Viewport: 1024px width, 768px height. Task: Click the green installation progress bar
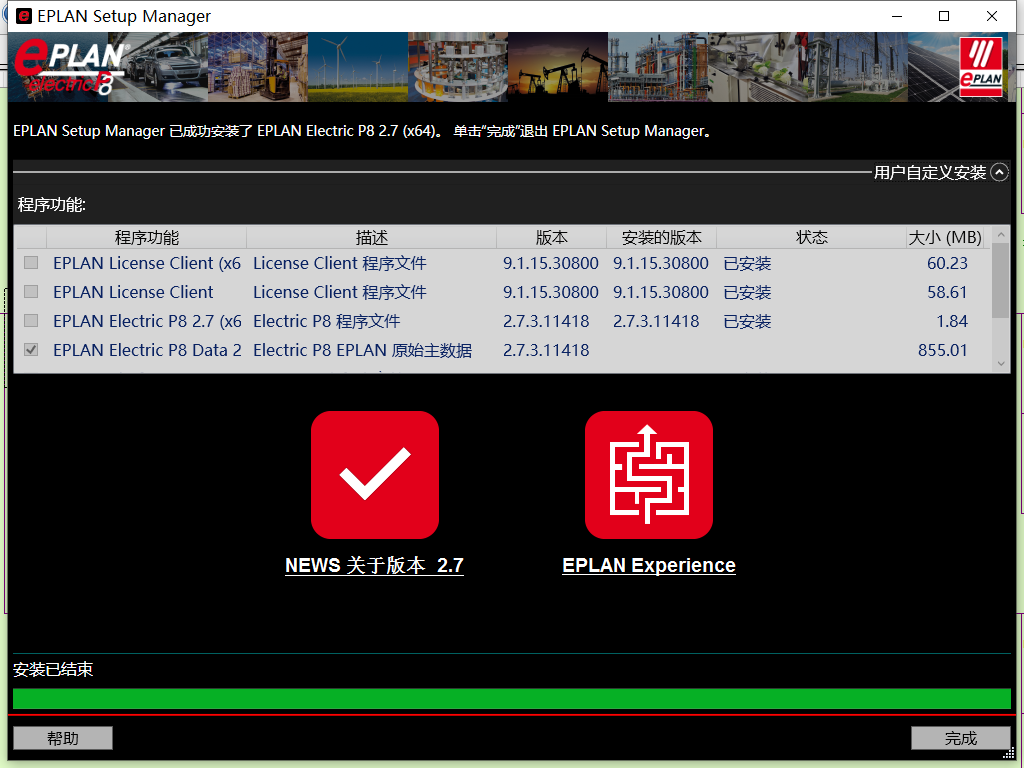tap(511, 698)
